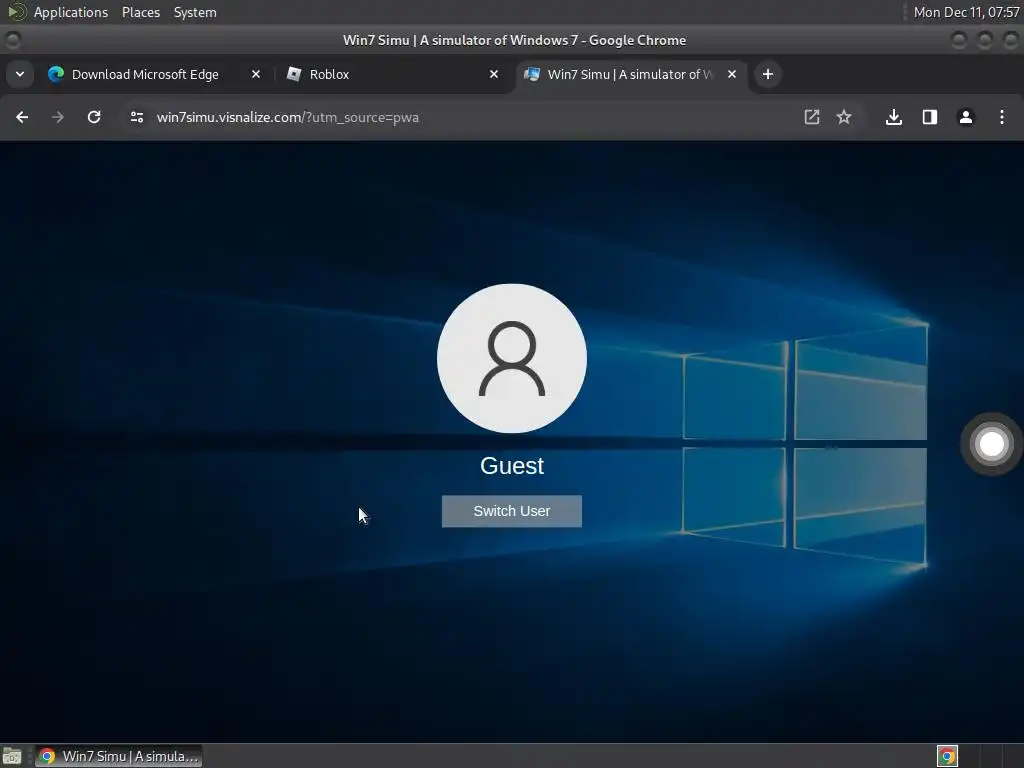The image size is (1024, 768).
Task: Close the Win7 Simu tab
Action: 732,74
